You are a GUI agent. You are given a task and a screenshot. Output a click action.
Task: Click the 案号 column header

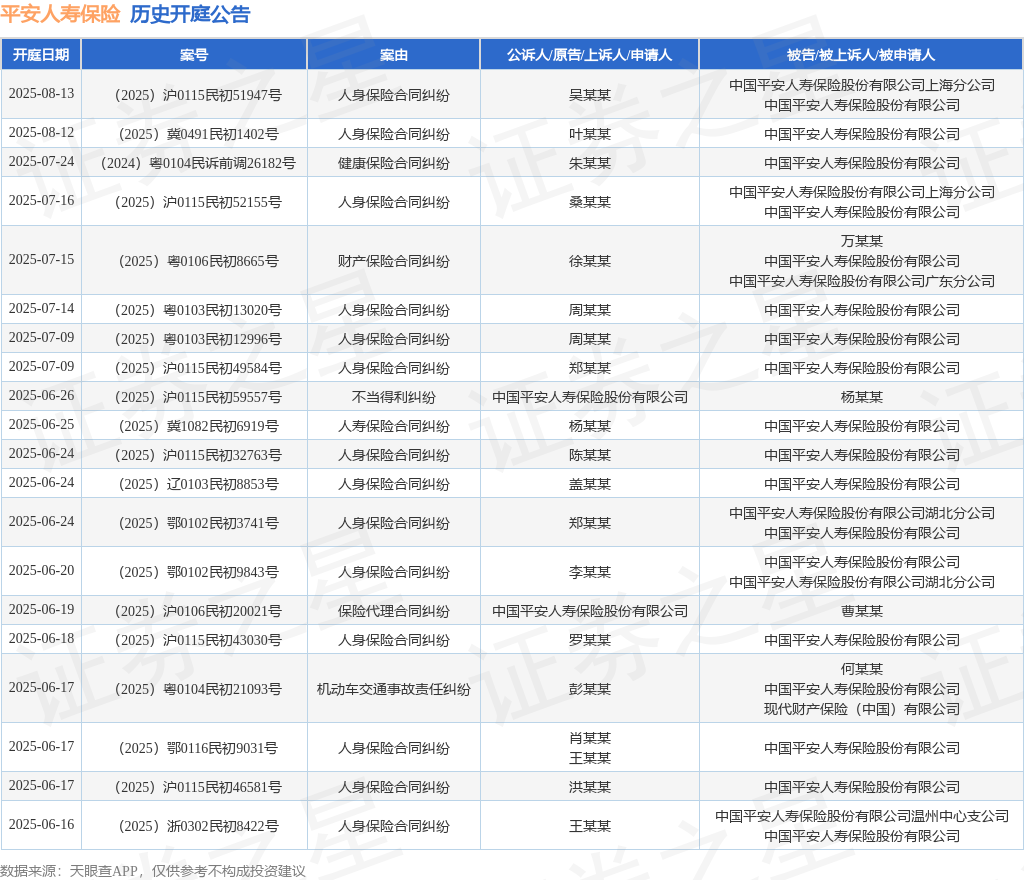pos(194,55)
